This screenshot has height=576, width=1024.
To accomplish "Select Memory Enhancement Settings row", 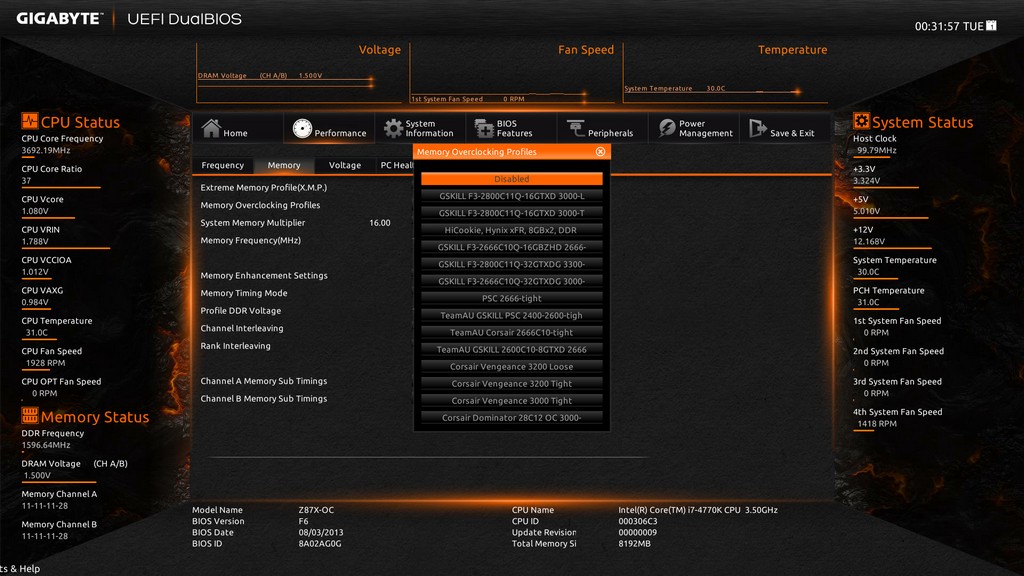I will (264, 276).
